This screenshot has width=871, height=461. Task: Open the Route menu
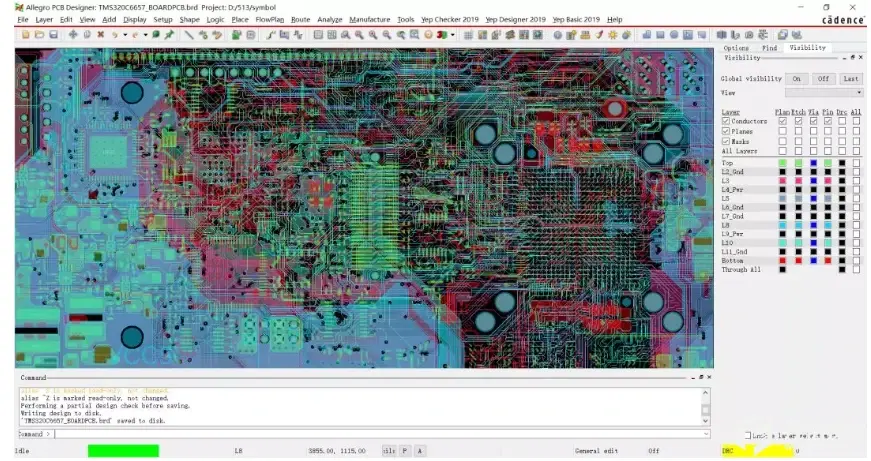tap(301, 19)
